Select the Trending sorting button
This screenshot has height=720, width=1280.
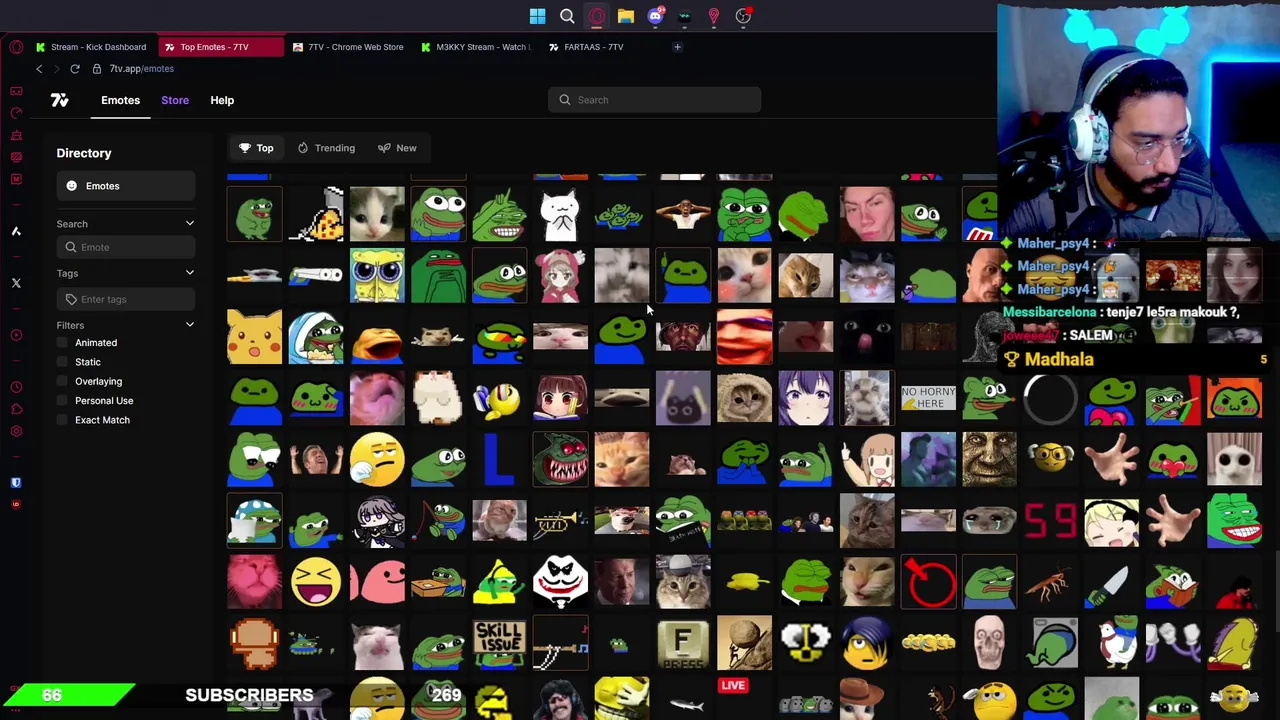(x=326, y=148)
